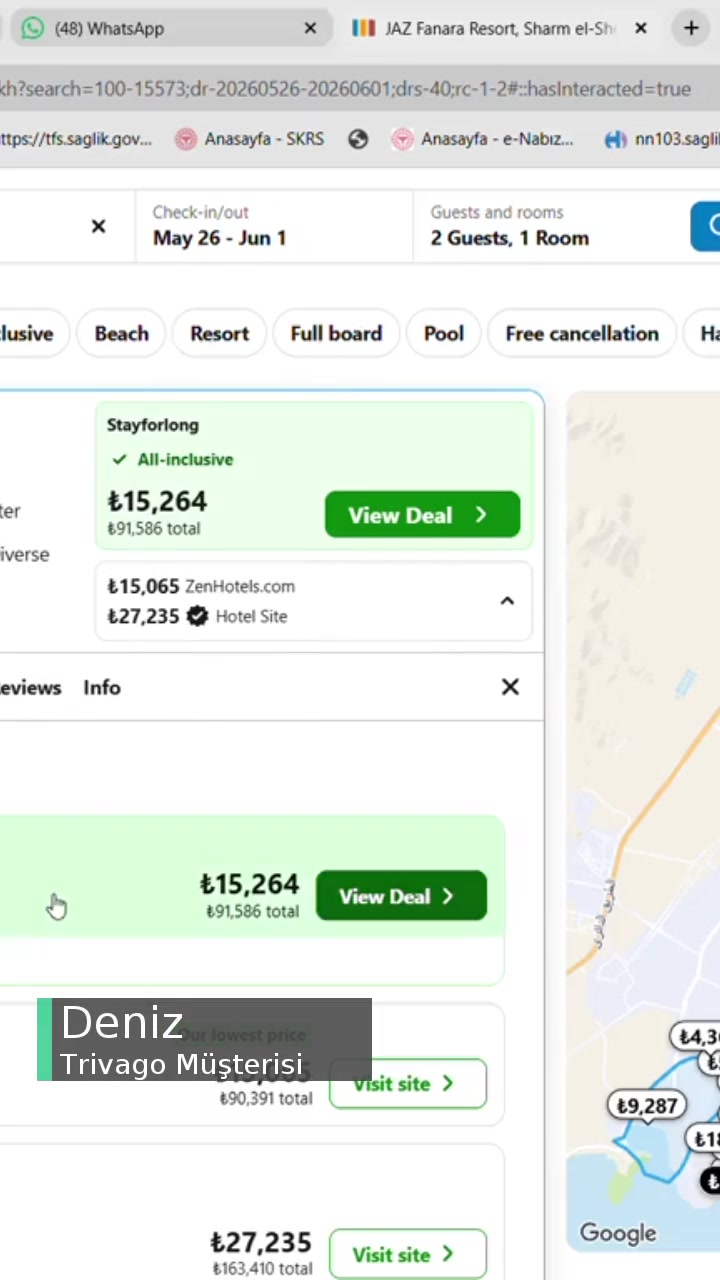Open the Check-in/out date picker
This screenshot has height=1280, width=720.
pos(274,226)
